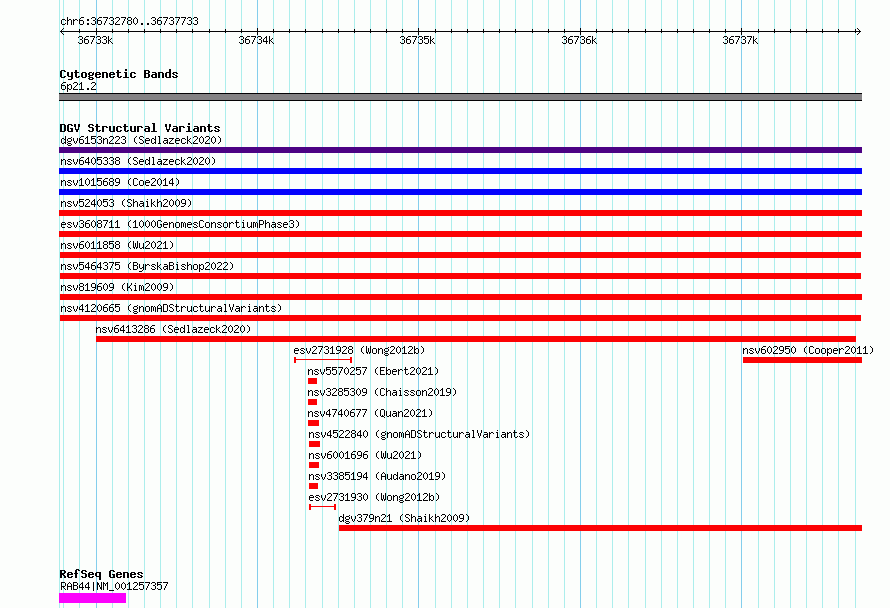Click the chr6:36732780..36737733 coordinate label

coord(129,21)
